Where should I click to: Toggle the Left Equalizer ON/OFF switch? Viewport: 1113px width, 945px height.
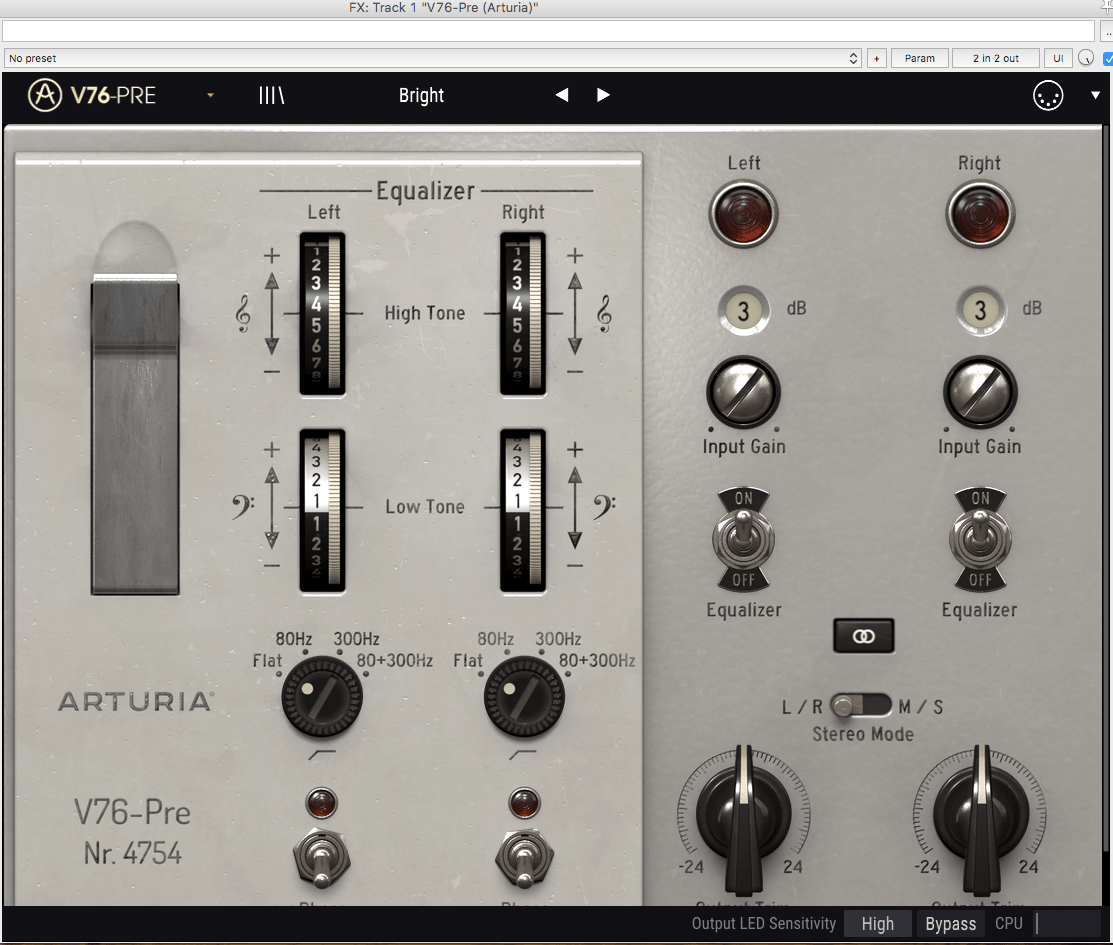coord(743,540)
